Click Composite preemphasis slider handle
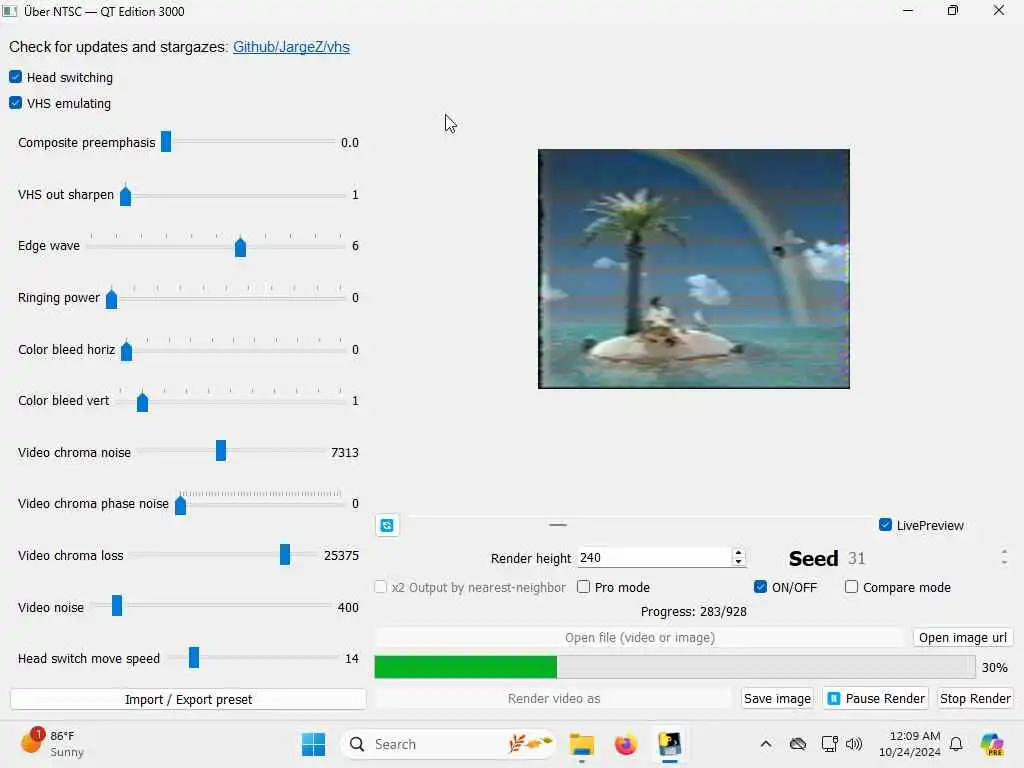This screenshot has height=768, width=1024. [x=166, y=142]
